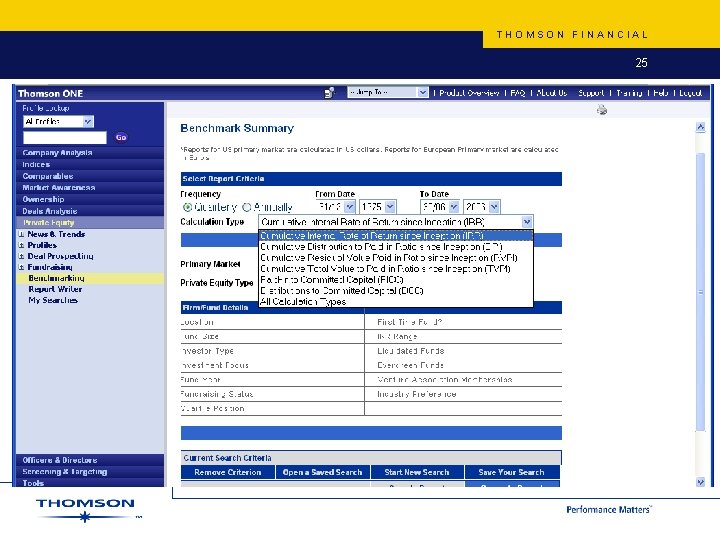Click Venture Association Memberships row
The width and height of the screenshot is (720, 540).
coord(444,380)
